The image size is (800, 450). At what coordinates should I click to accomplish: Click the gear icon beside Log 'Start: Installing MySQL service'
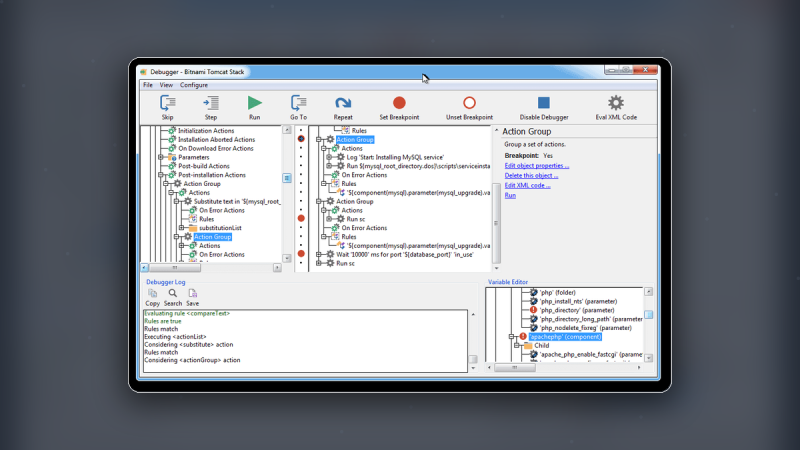click(x=340, y=157)
